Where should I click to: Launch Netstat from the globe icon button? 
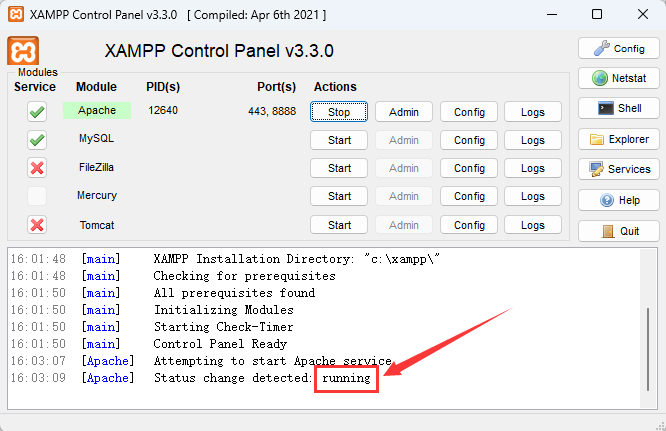tap(618, 78)
